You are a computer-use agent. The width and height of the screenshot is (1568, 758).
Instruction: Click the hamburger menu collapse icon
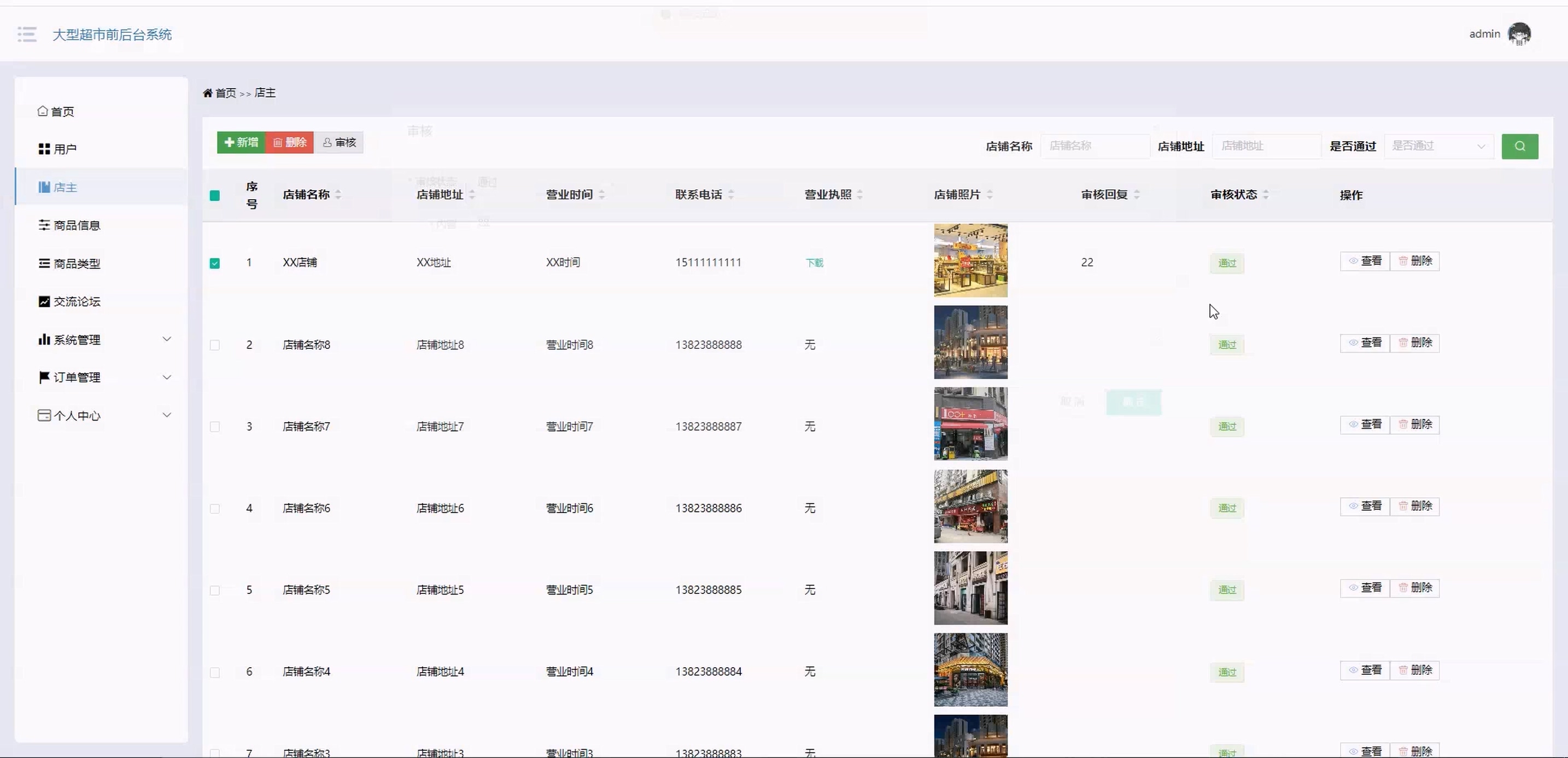pyautogui.click(x=27, y=34)
